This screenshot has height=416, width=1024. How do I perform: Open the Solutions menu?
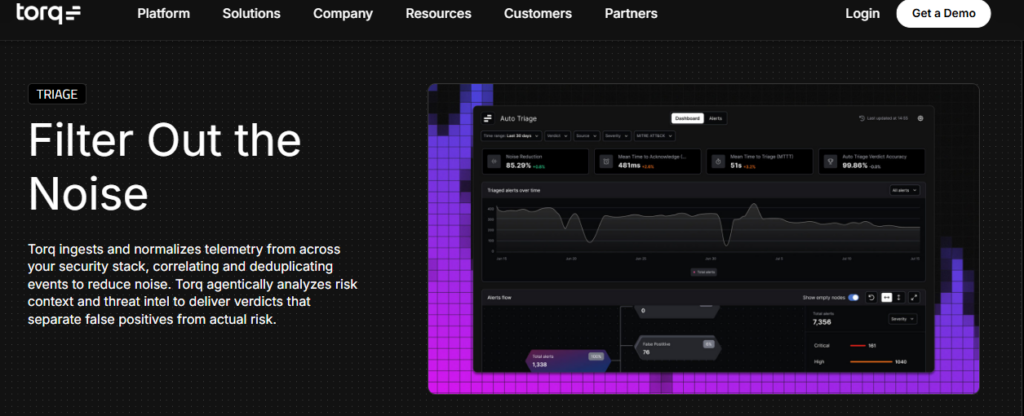(x=251, y=13)
